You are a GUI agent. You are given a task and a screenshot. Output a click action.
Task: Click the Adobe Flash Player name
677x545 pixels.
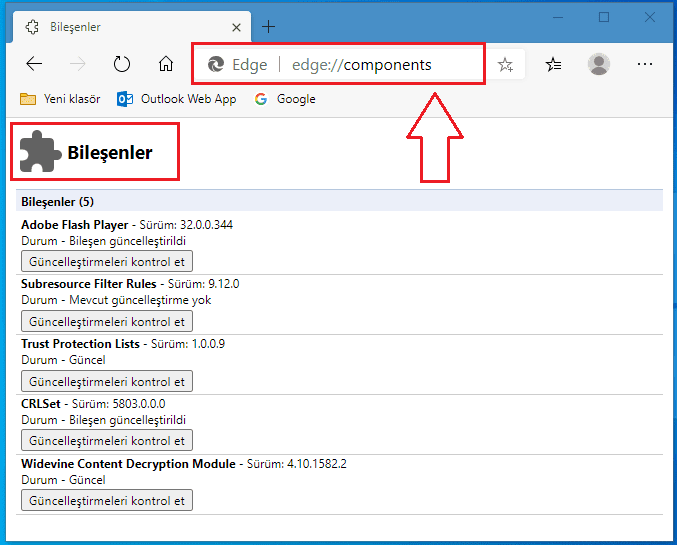click(x=75, y=225)
